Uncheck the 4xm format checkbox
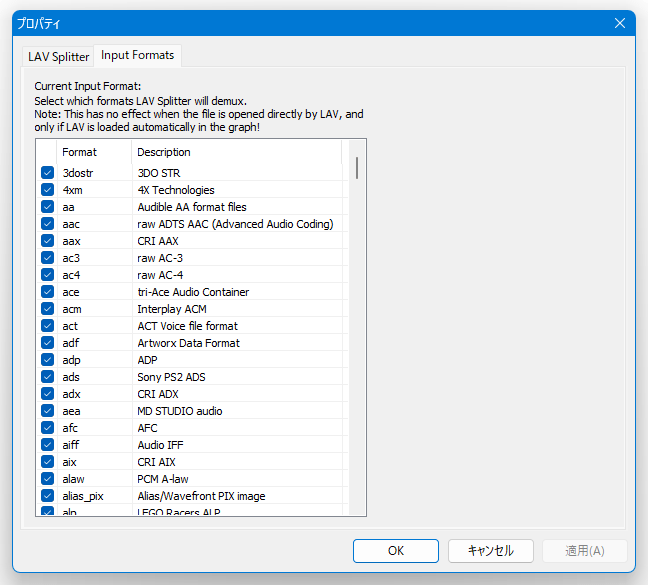The height and width of the screenshot is (585, 648). click(48, 190)
